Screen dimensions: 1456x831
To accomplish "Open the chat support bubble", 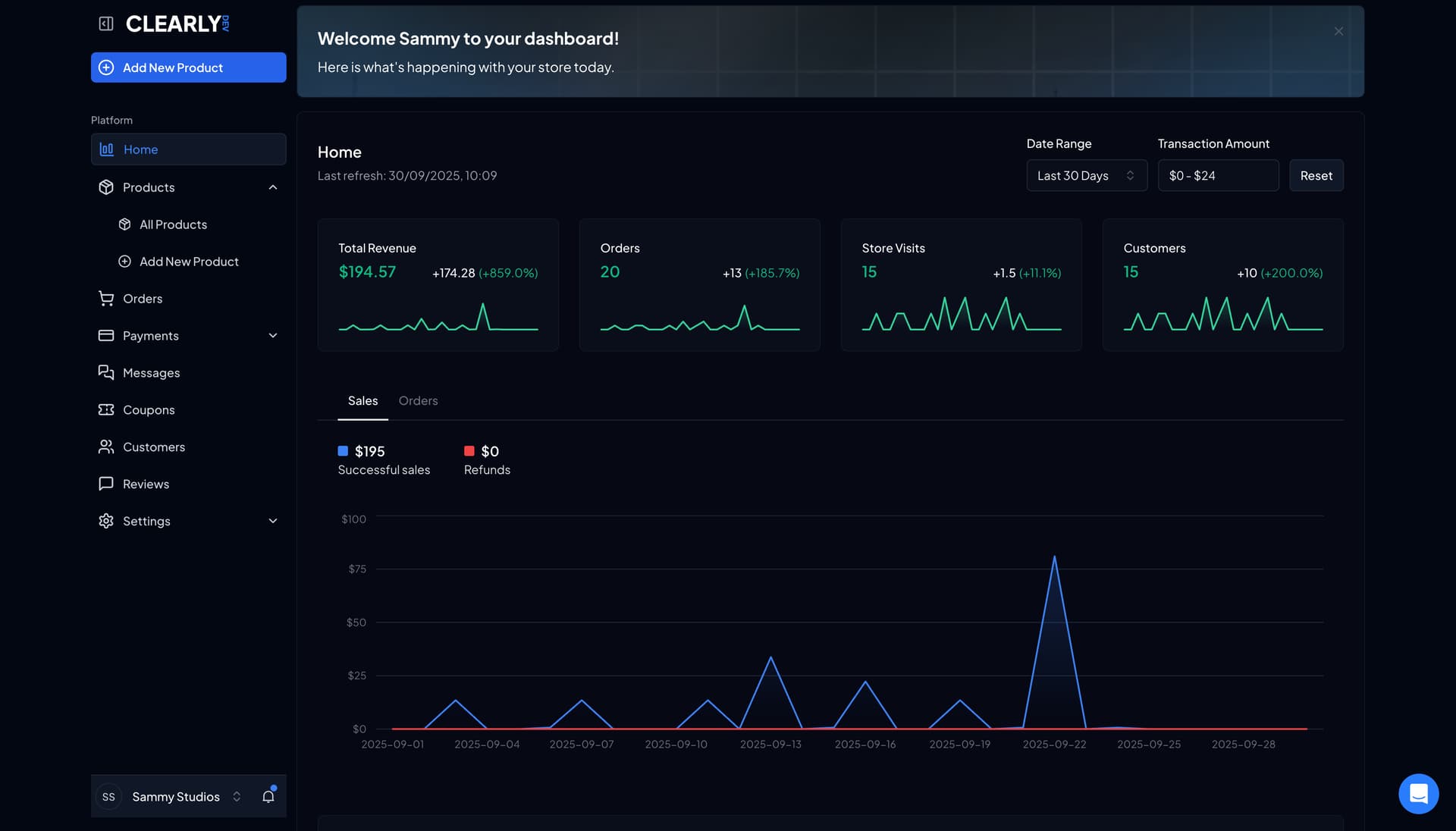I will pyautogui.click(x=1418, y=794).
